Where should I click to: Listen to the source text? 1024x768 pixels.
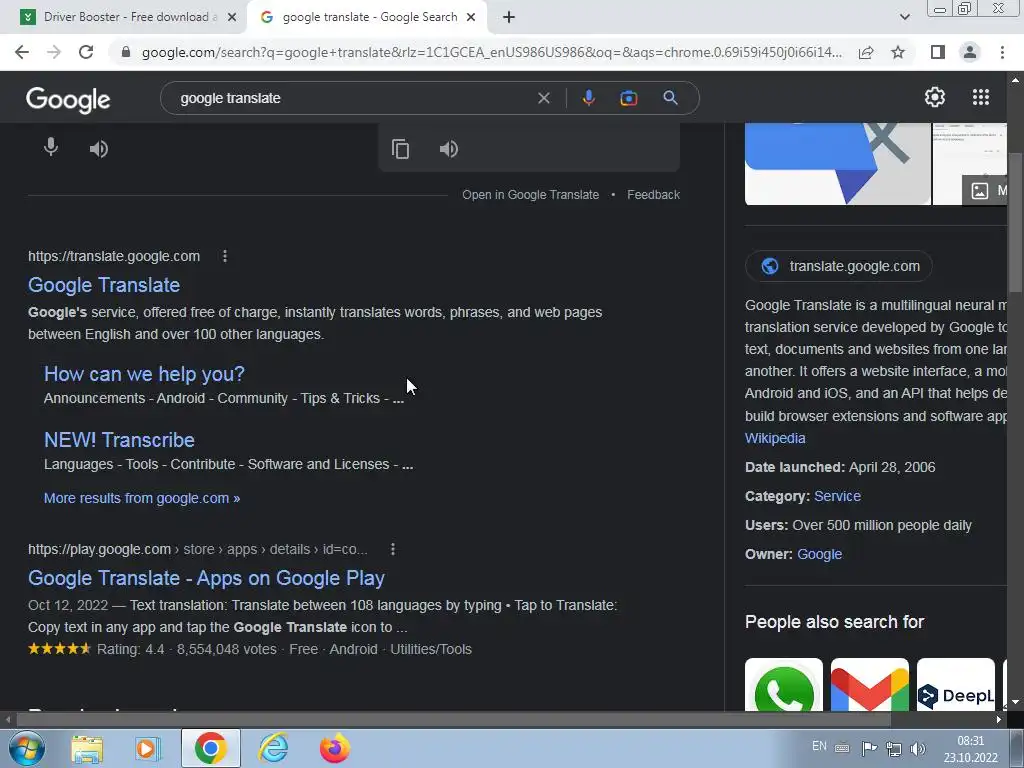tap(99, 149)
